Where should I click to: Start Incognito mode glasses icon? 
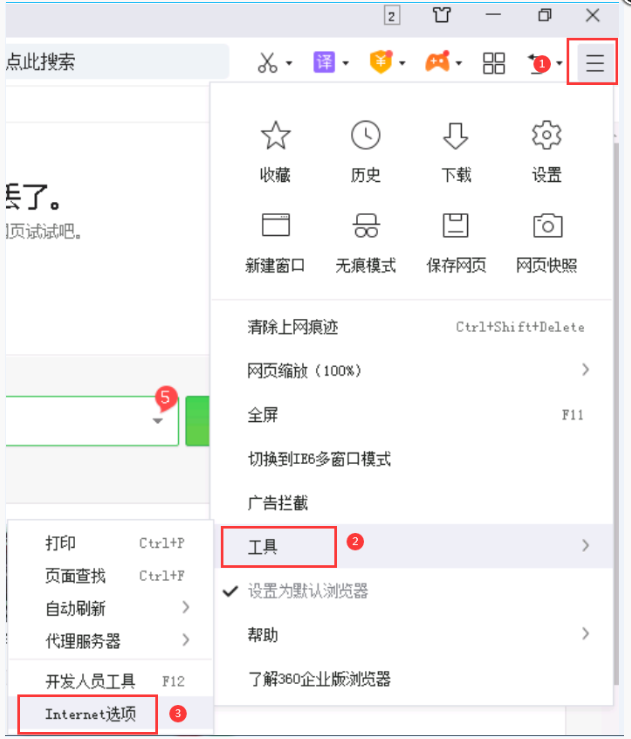(x=366, y=225)
